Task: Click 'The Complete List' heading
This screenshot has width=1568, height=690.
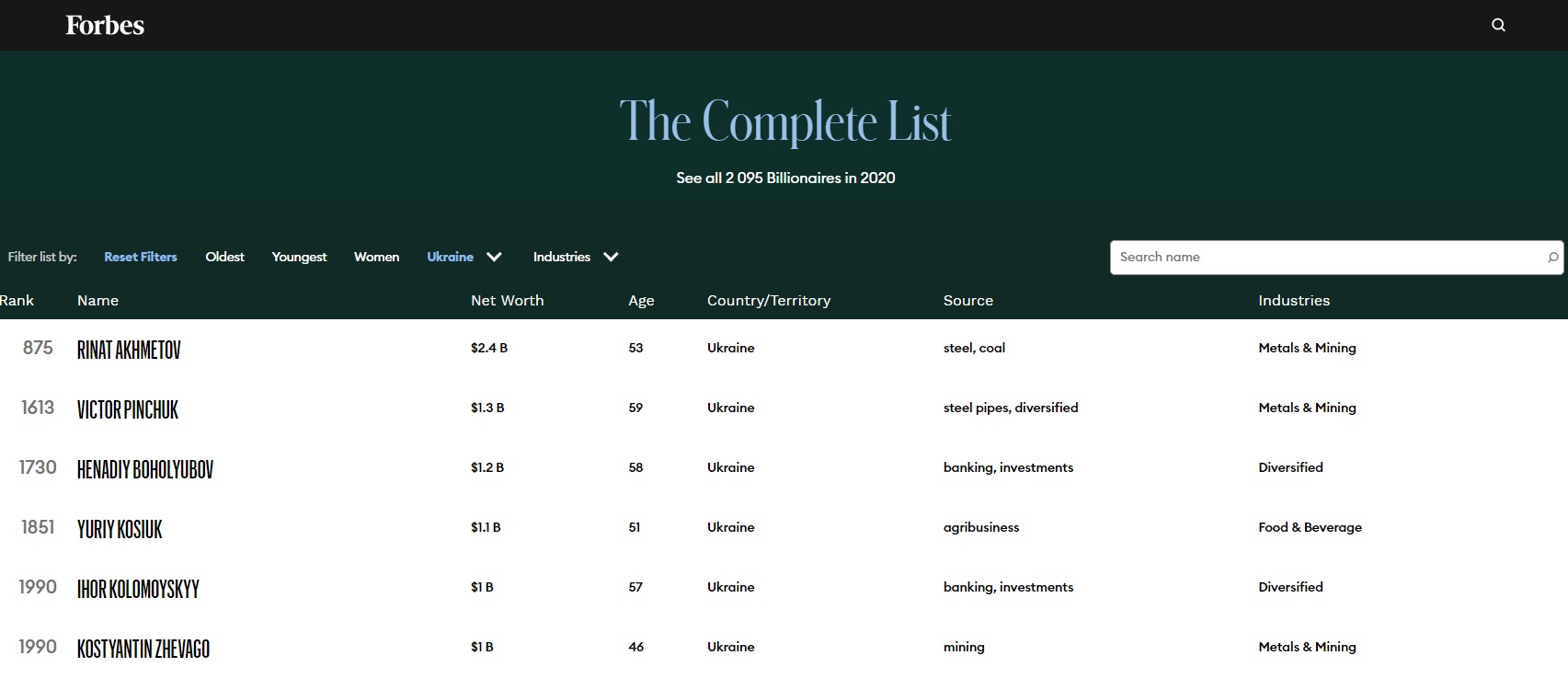Action: point(785,121)
